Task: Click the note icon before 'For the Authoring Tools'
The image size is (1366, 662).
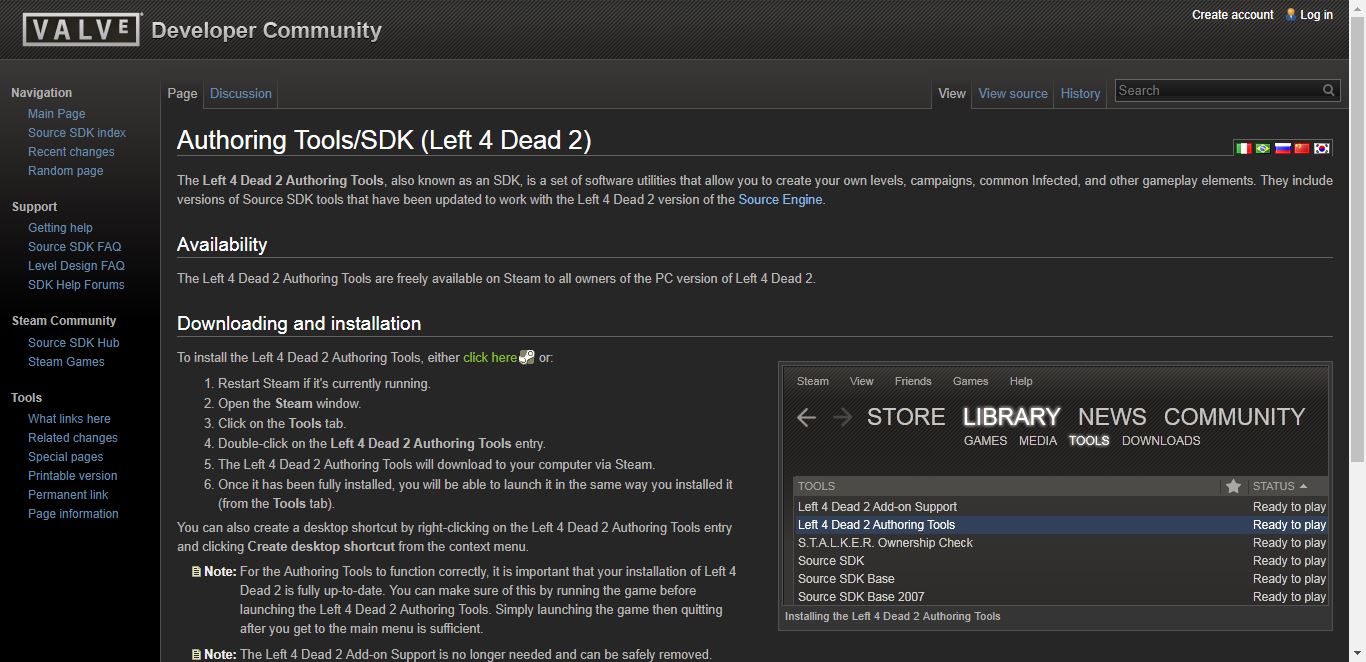Action: pyautogui.click(x=196, y=572)
